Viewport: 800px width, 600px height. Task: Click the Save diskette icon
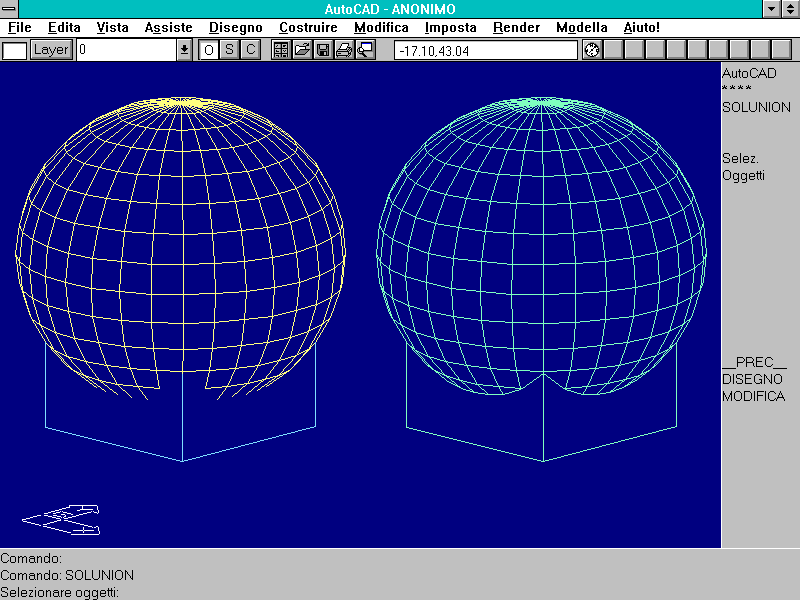(323, 50)
